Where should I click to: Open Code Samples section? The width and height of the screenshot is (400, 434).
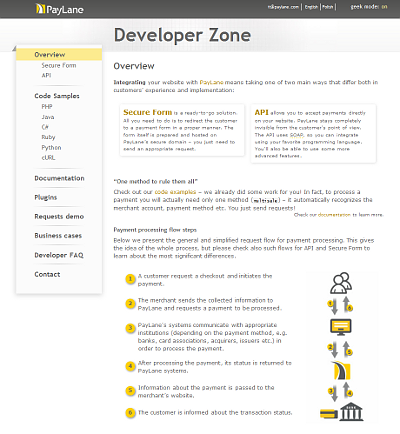(57, 96)
